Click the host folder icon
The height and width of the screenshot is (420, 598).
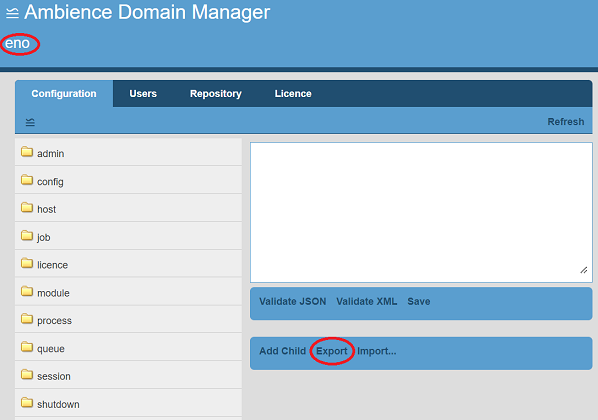click(27, 208)
